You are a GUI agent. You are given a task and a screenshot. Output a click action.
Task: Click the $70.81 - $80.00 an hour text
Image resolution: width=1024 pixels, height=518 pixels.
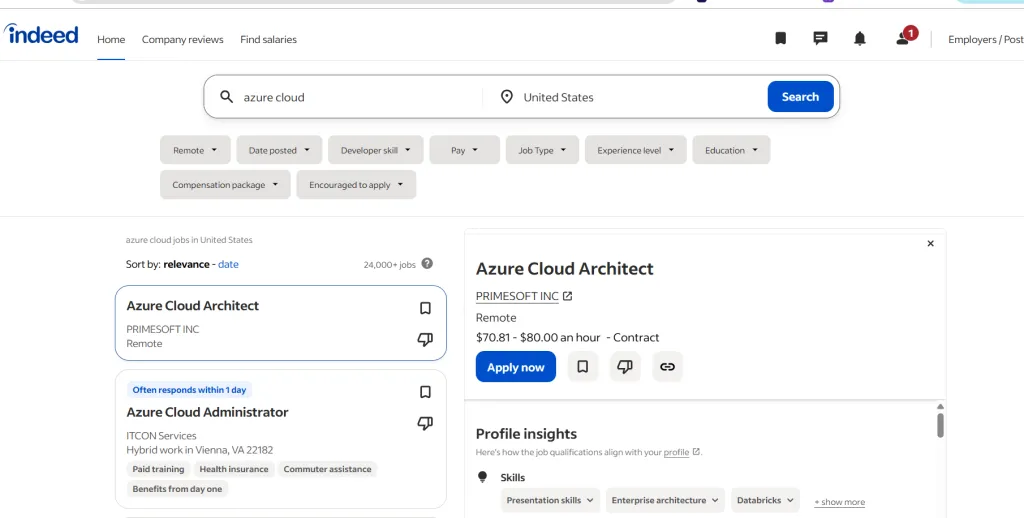(x=538, y=337)
